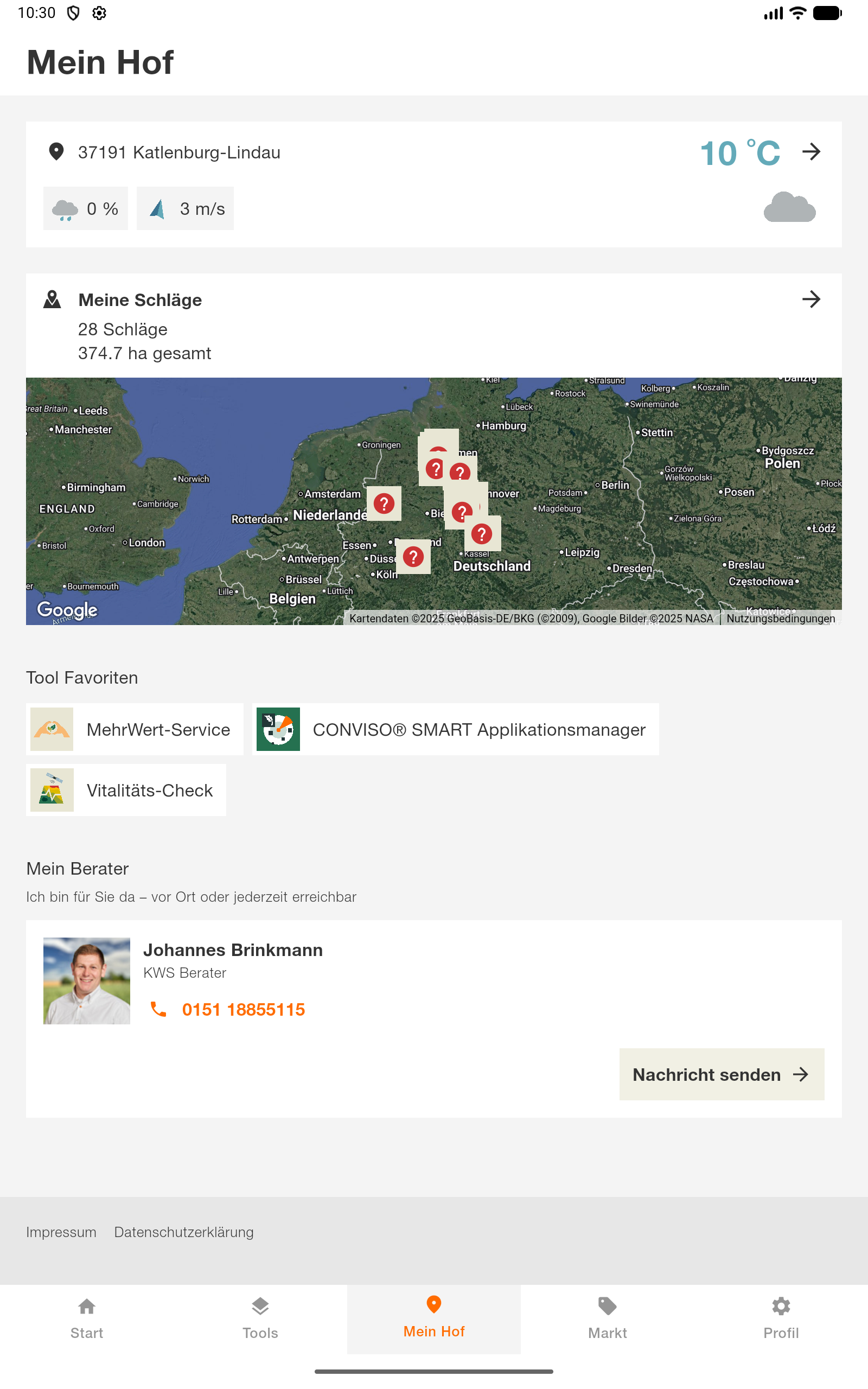Image resolution: width=868 pixels, height=1389 pixels.
Task: Launch CONVISO SMART Applikationsmanager tool
Action: [456, 730]
